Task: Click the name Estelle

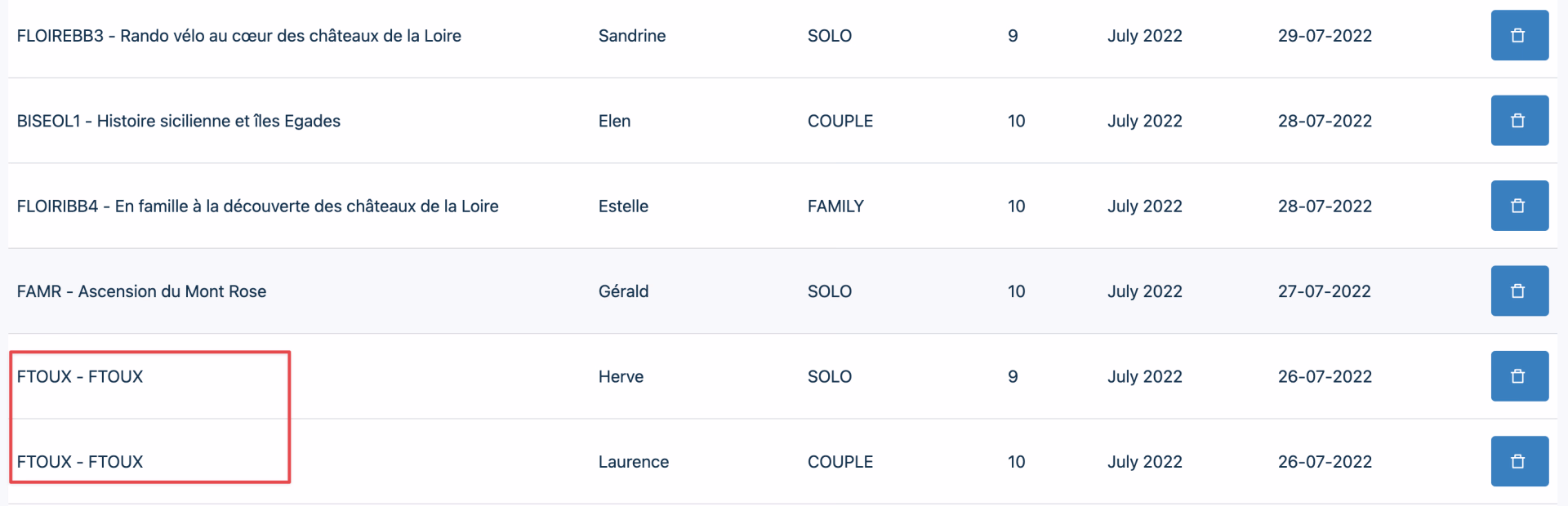Action: [623, 206]
